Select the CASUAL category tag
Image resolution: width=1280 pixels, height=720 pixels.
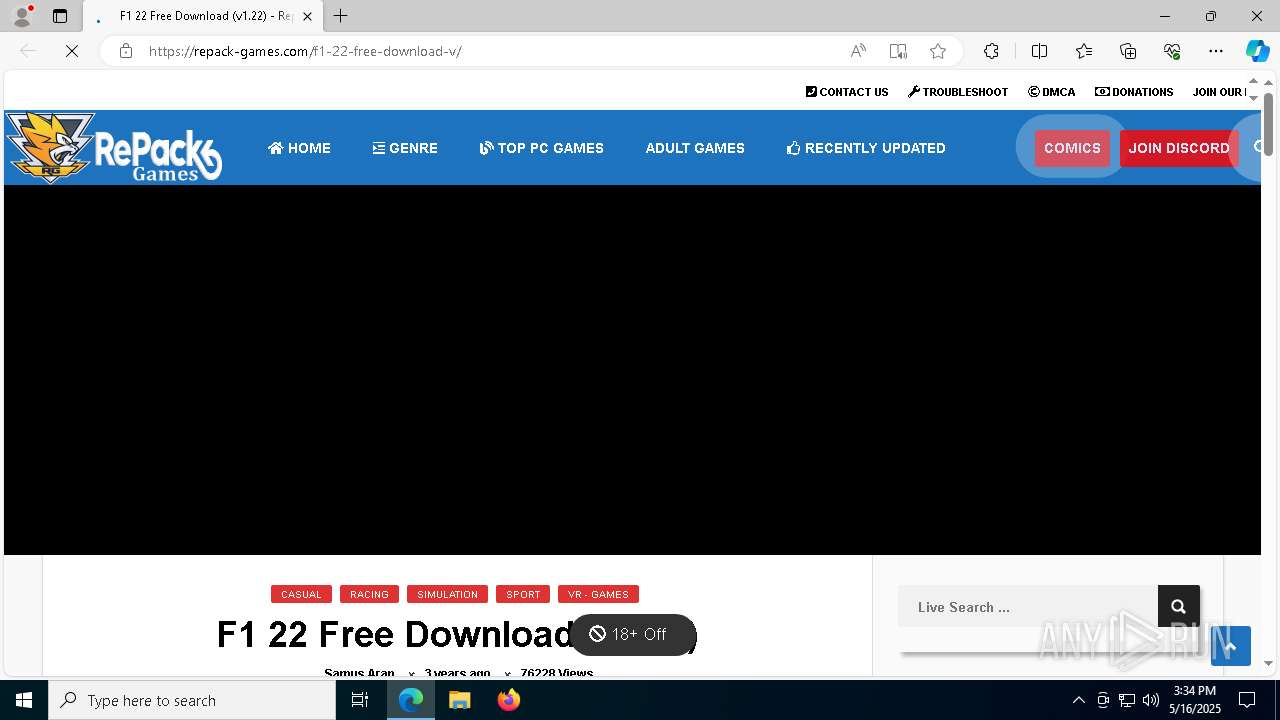[x=301, y=594]
